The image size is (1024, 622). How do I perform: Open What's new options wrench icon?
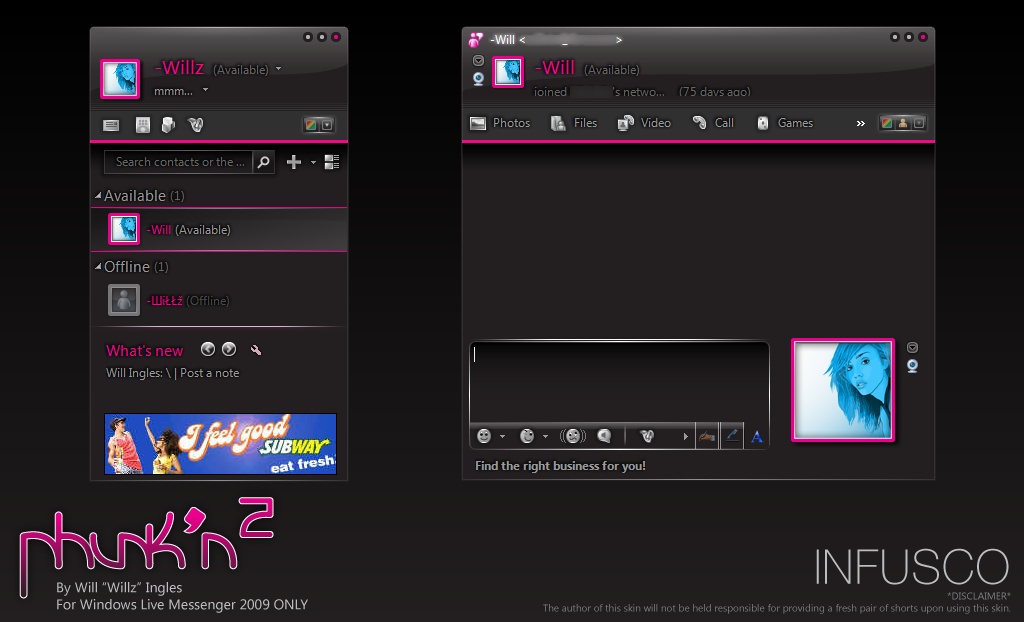tap(256, 350)
